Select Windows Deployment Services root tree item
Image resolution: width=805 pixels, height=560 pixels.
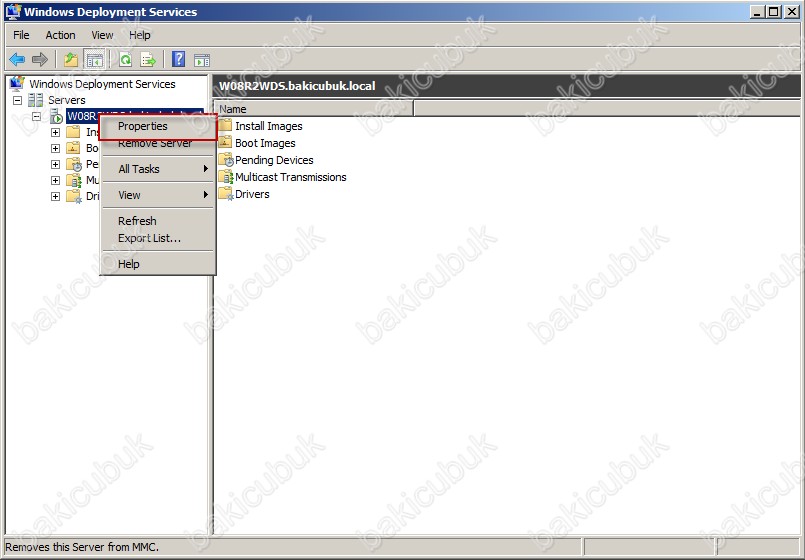pos(102,84)
